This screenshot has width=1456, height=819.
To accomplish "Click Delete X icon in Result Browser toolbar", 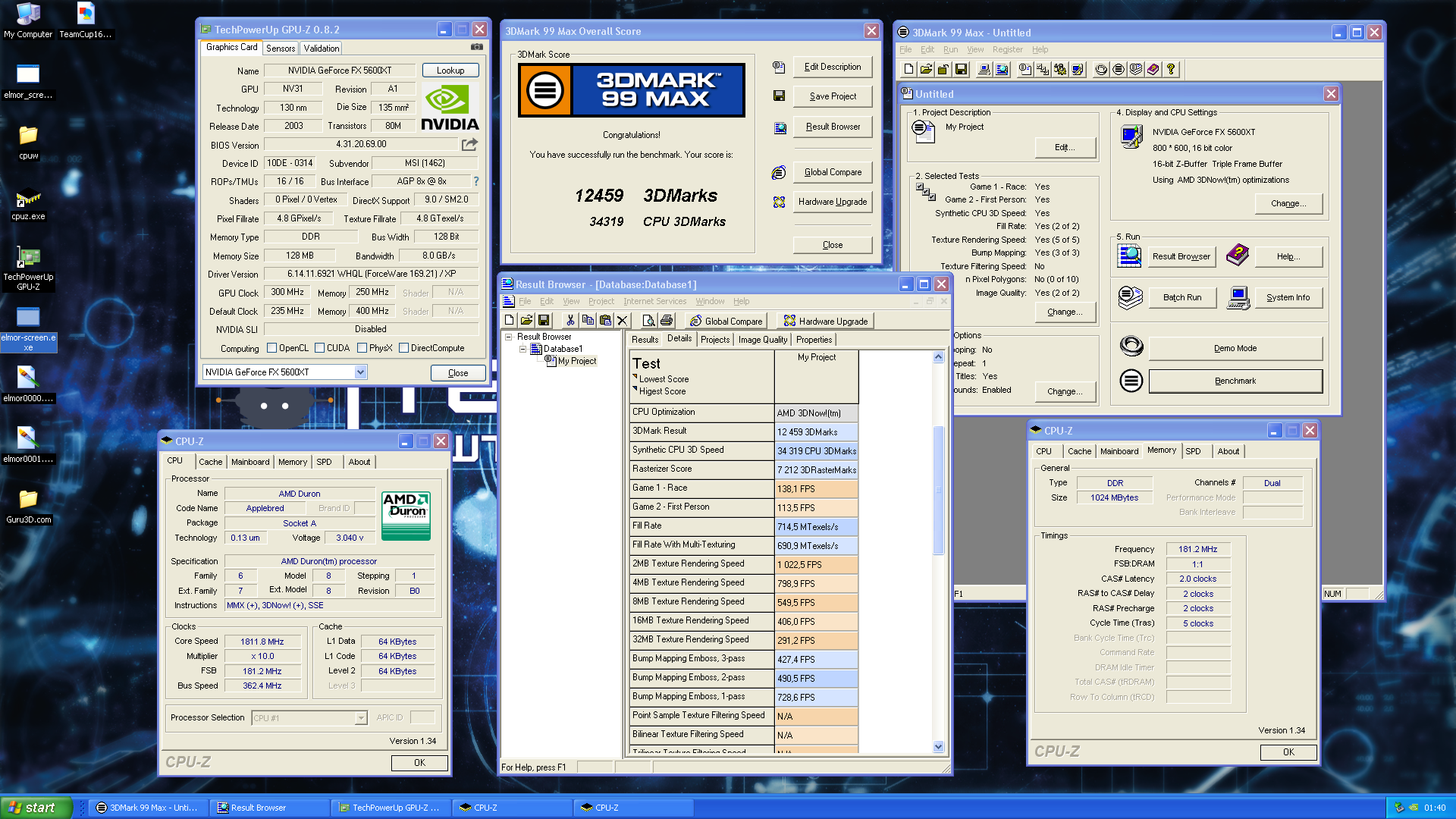I will (623, 321).
